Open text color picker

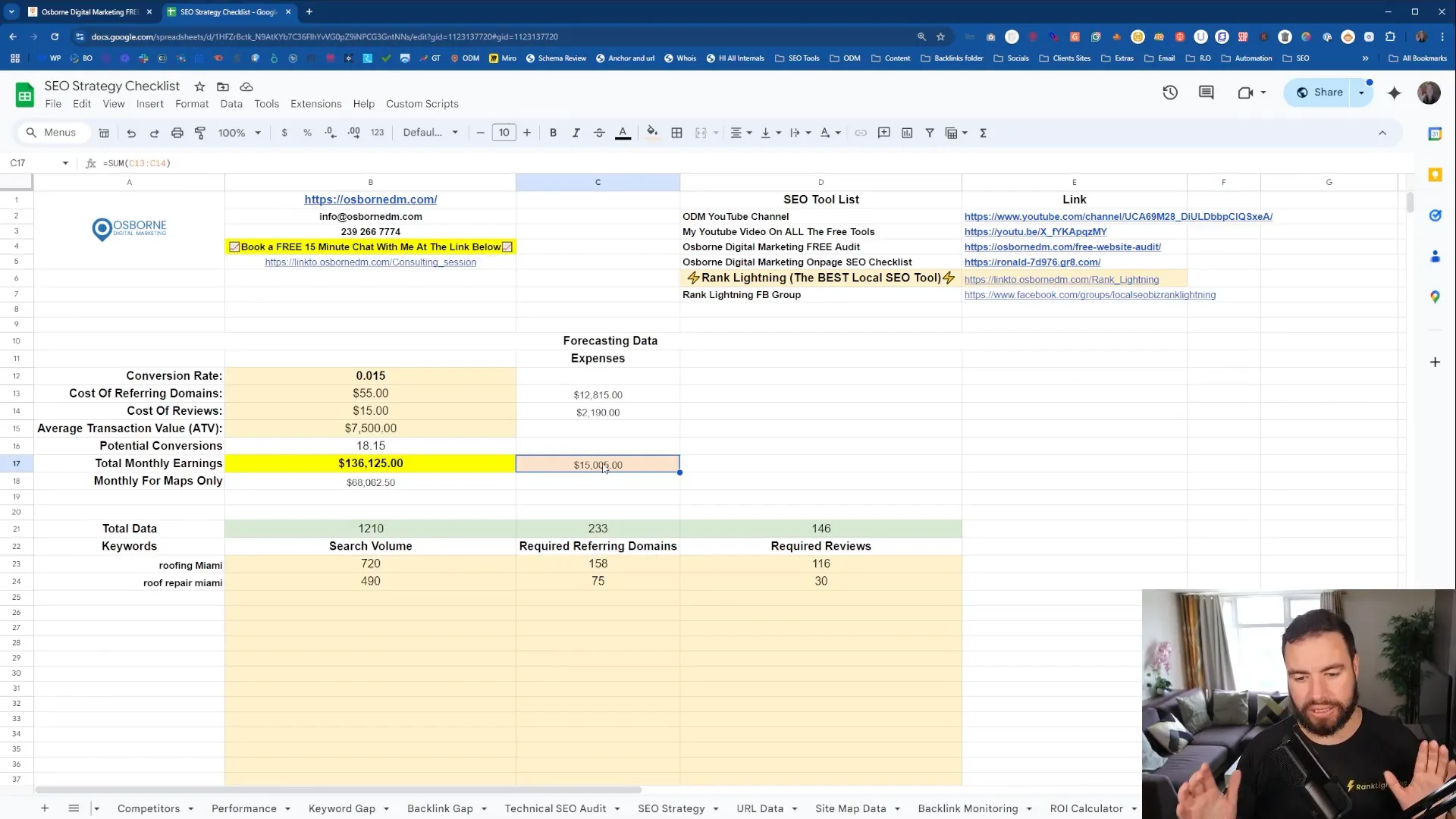pos(623,133)
